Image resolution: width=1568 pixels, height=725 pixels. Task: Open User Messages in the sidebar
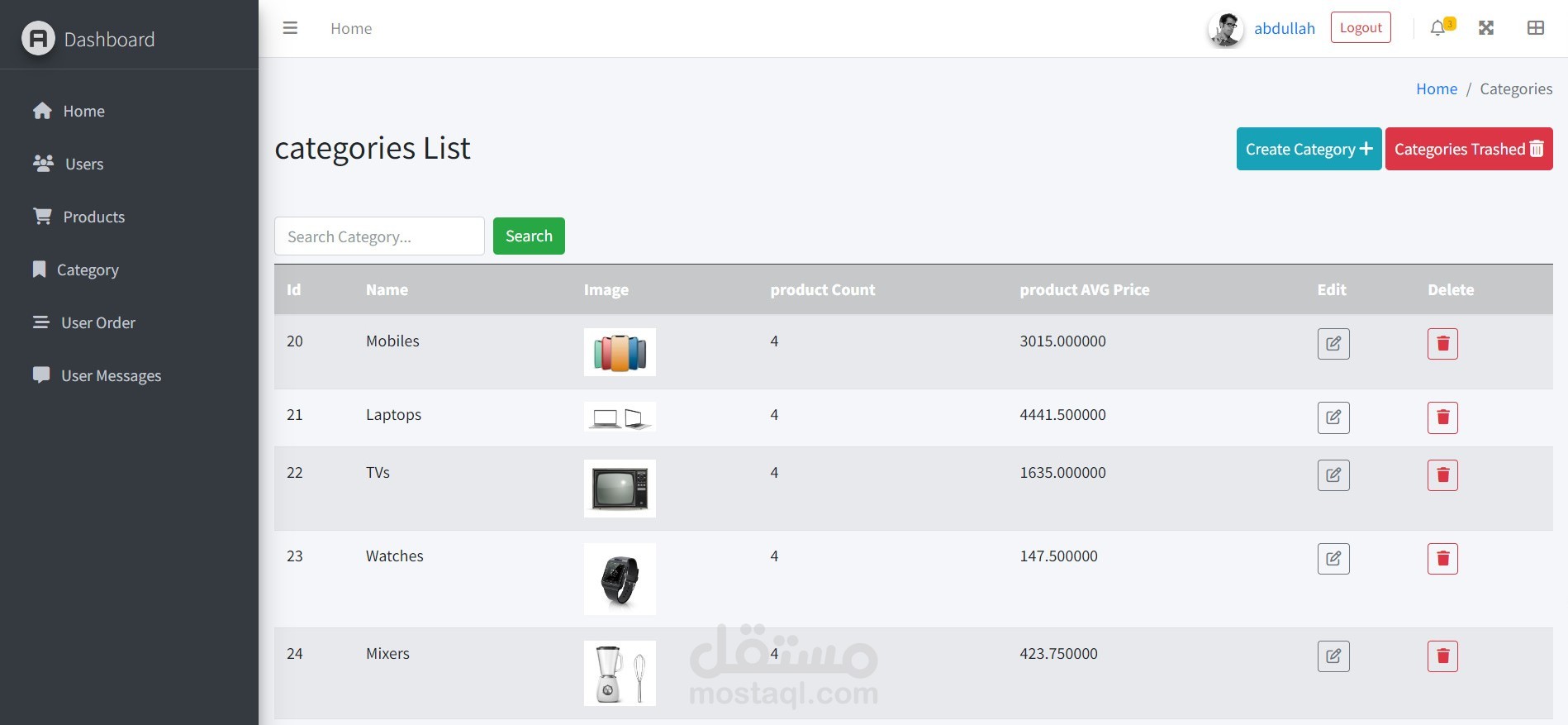tap(111, 375)
